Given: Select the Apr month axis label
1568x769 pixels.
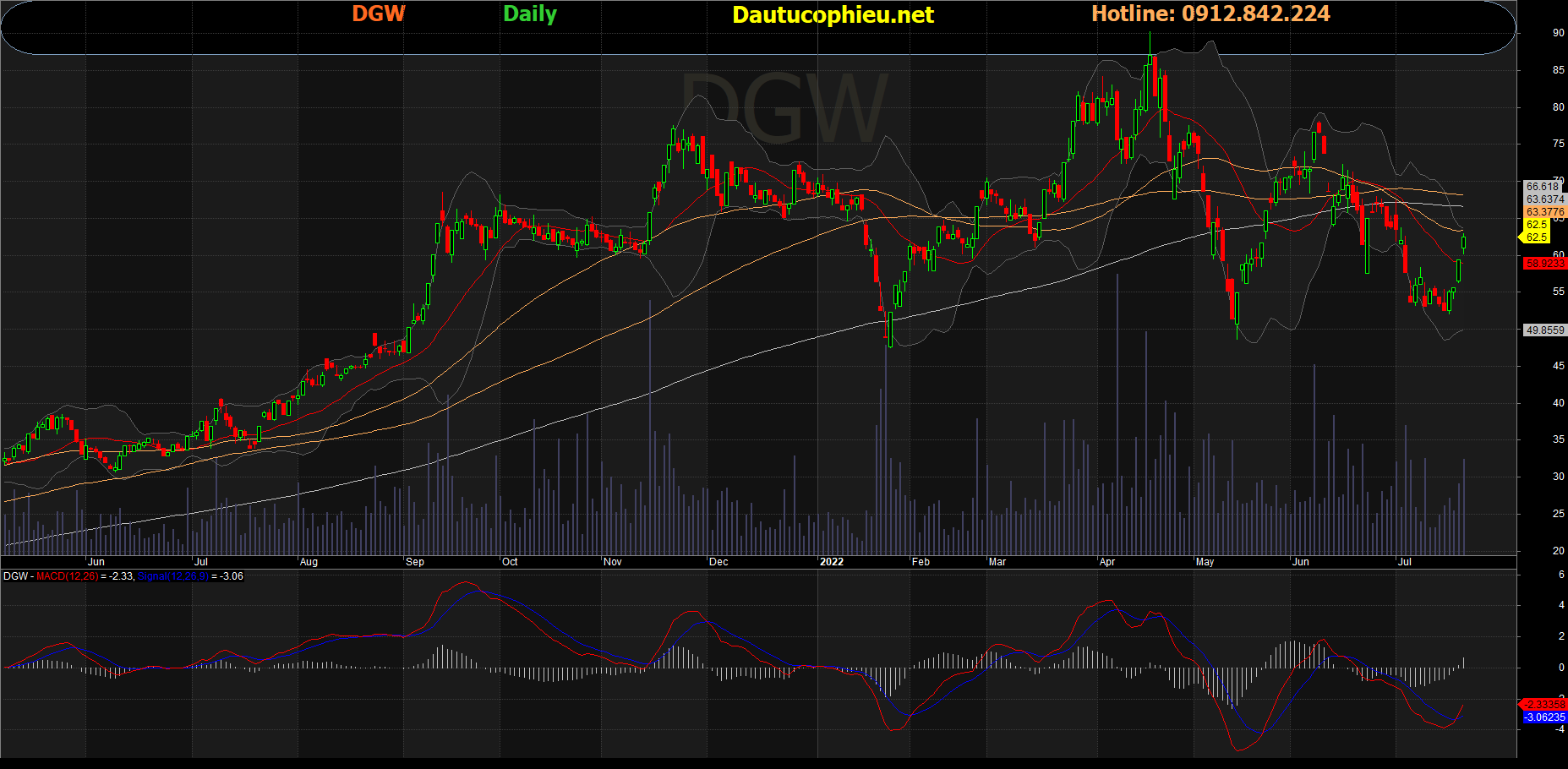Looking at the screenshot, I should point(1107,562).
